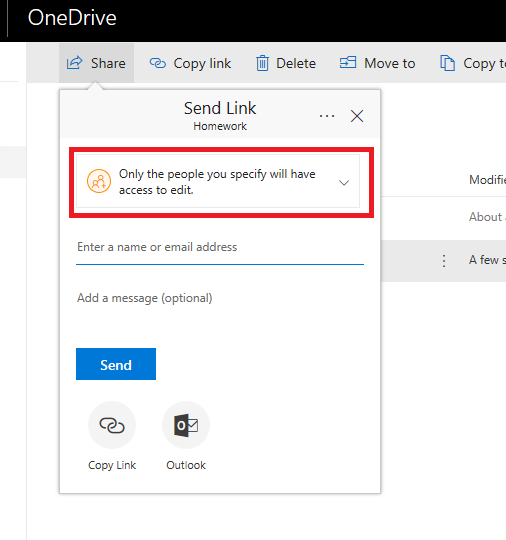Select the Move to command label
506x540 pixels.
(390, 63)
